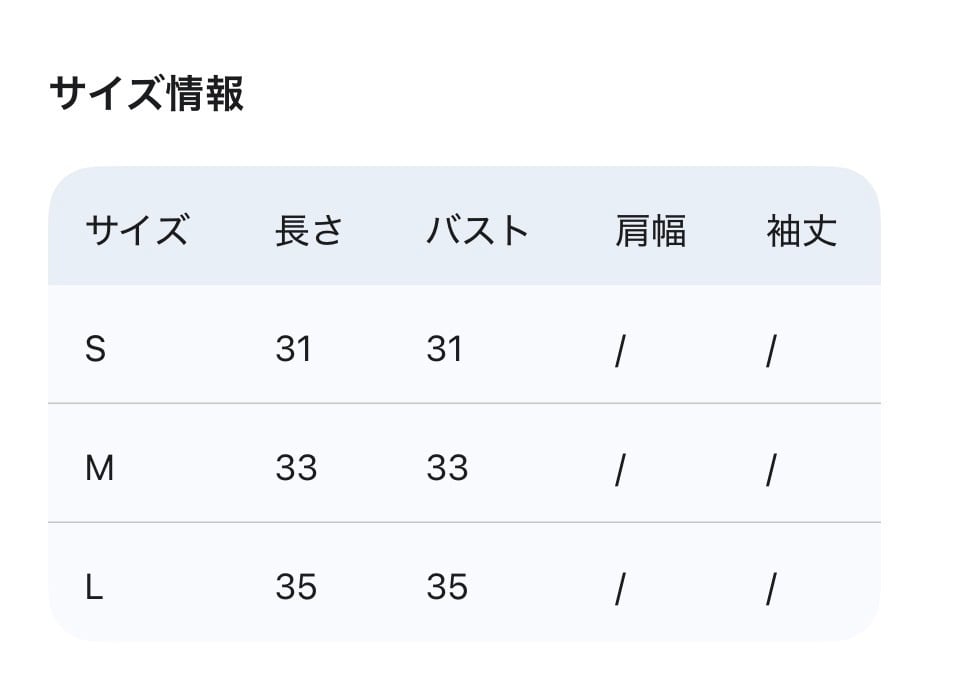Click the 袖丈 column header

click(x=801, y=231)
